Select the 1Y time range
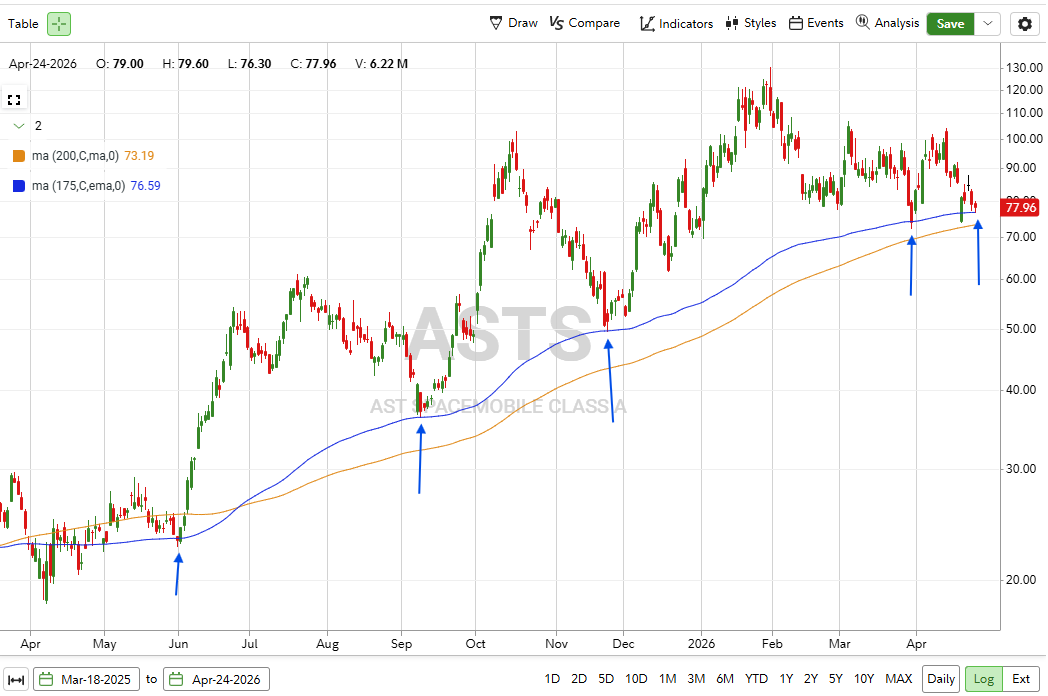The width and height of the screenshot is (1048, 696). pyautogui.click(x=786, y=679)
